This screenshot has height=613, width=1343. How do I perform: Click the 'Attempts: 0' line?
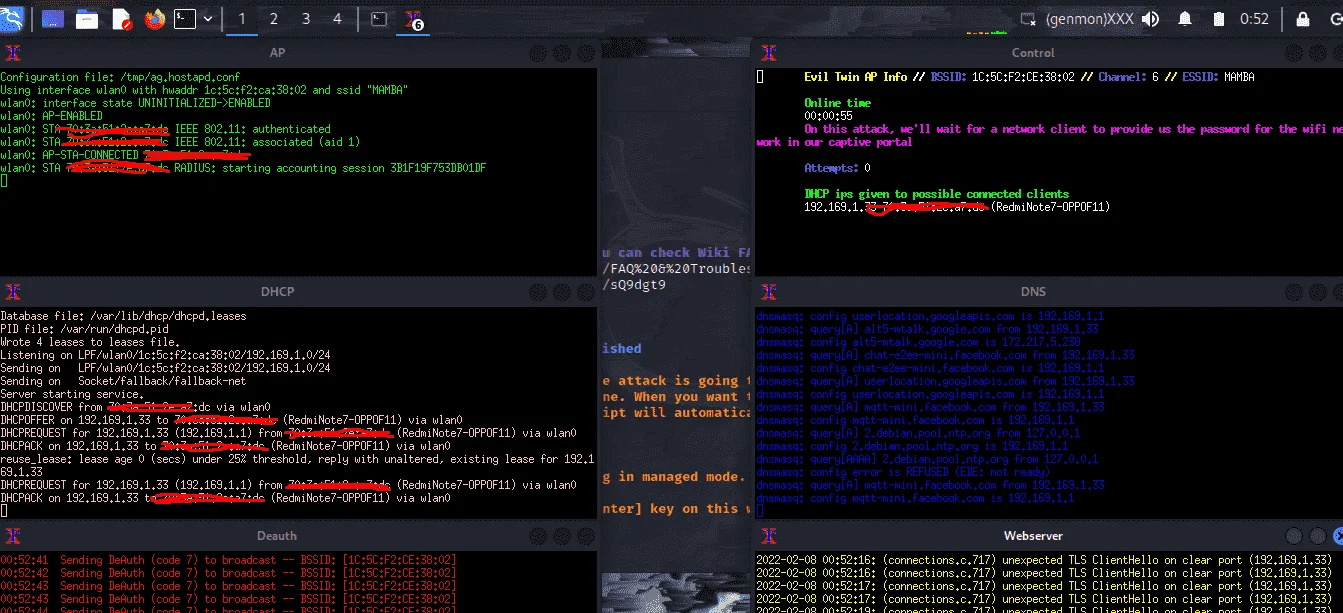[x=837, y=168]
